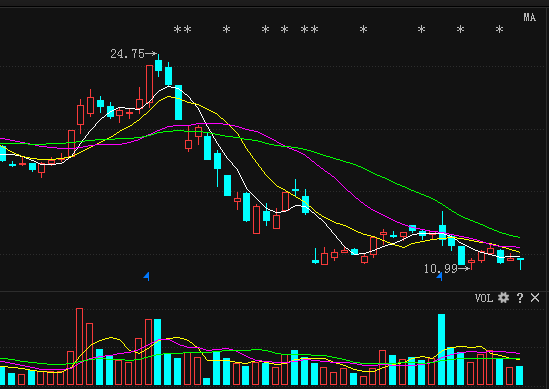Open help for the VOL indicator

pyautogui.click(x=520, y=298)
